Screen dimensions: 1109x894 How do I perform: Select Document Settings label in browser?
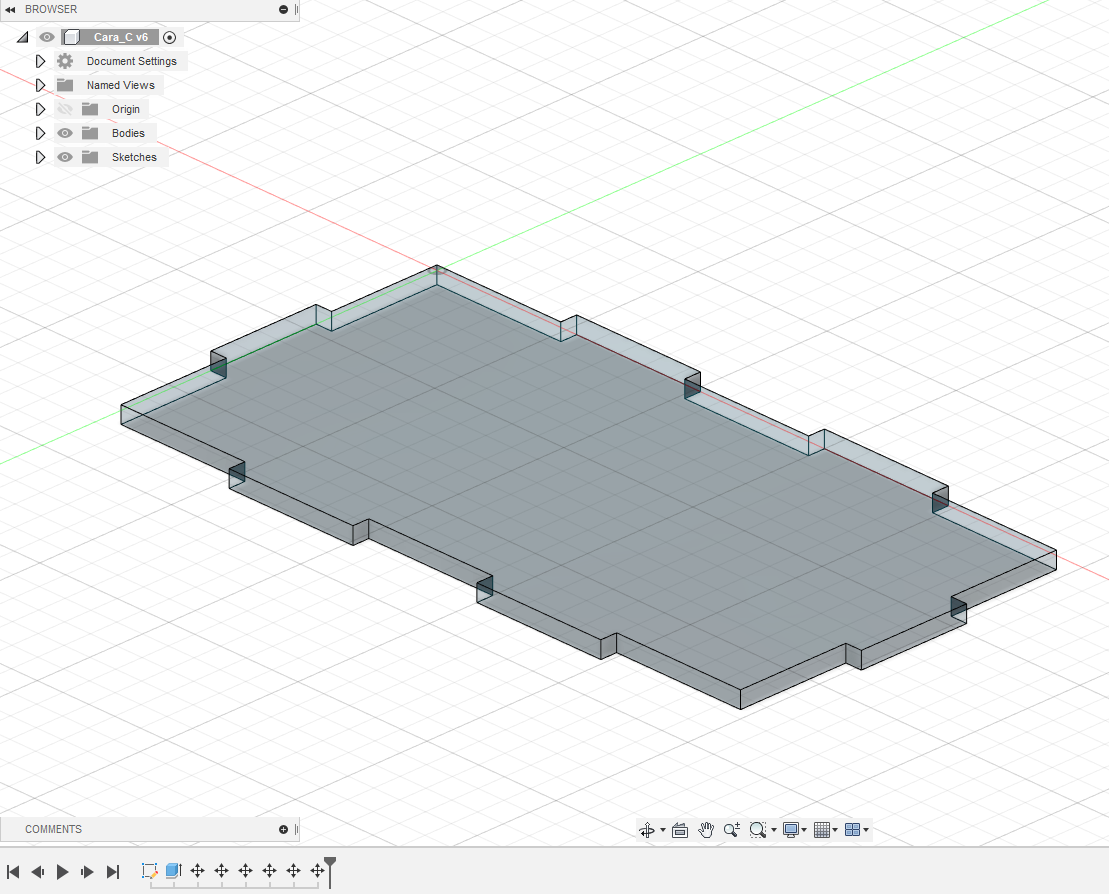click(x=132, y=61)
